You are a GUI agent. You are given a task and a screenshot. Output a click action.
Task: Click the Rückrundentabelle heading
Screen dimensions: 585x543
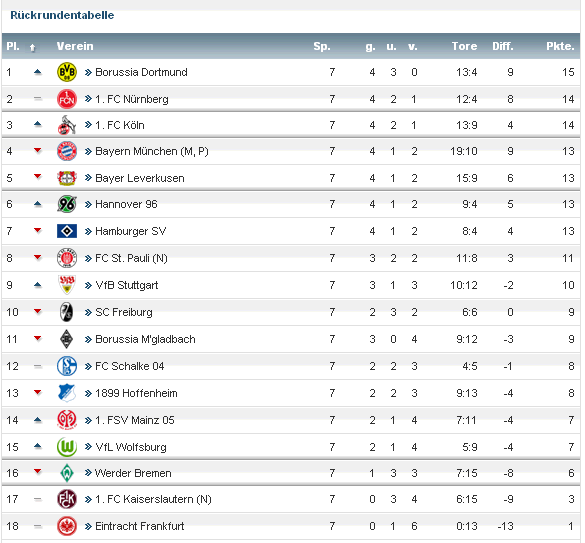point(62,15)
